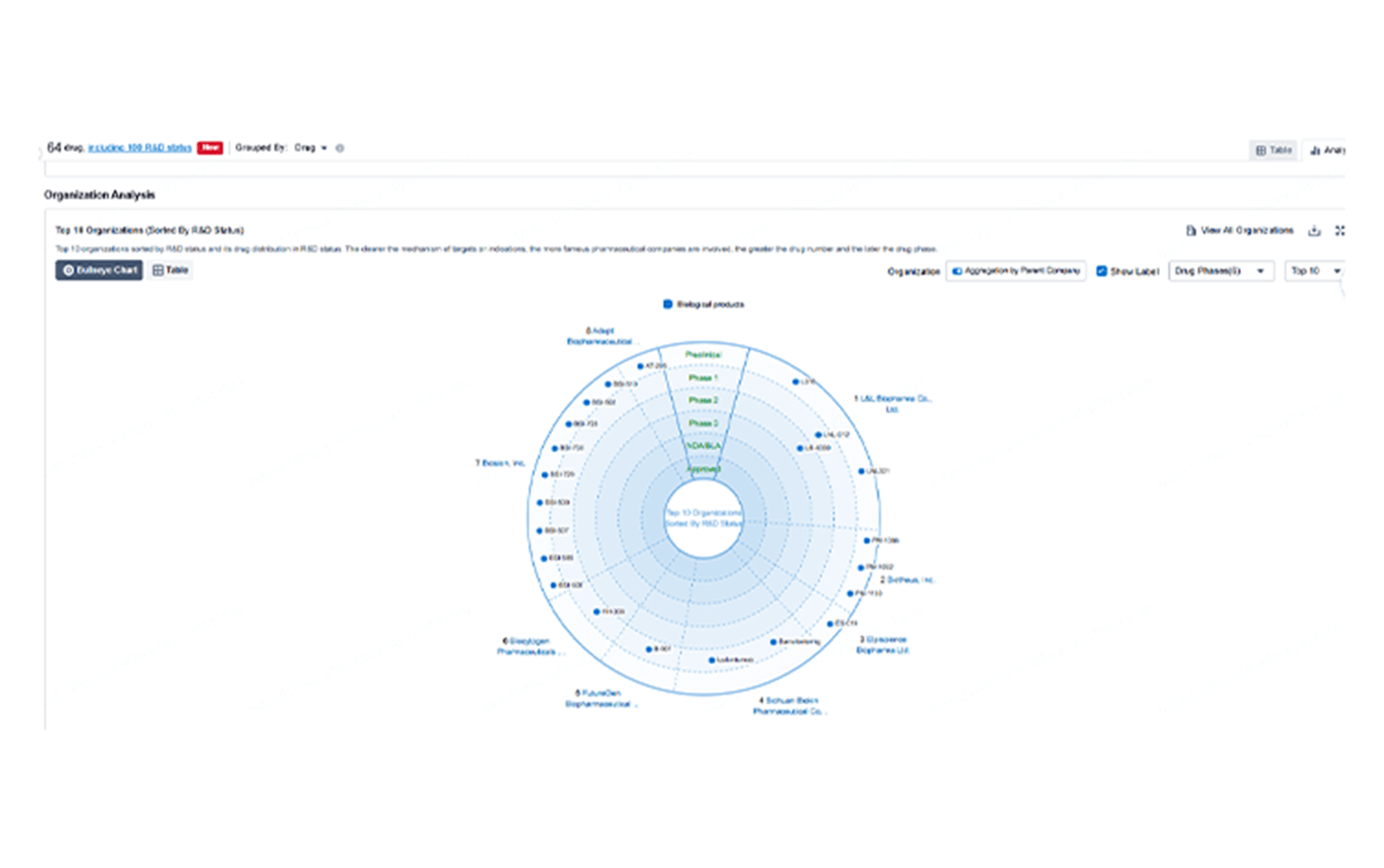Screen dimensions: 1384x868
Task: Download the organization chart via download icon
Action: tap(1314, 230)
